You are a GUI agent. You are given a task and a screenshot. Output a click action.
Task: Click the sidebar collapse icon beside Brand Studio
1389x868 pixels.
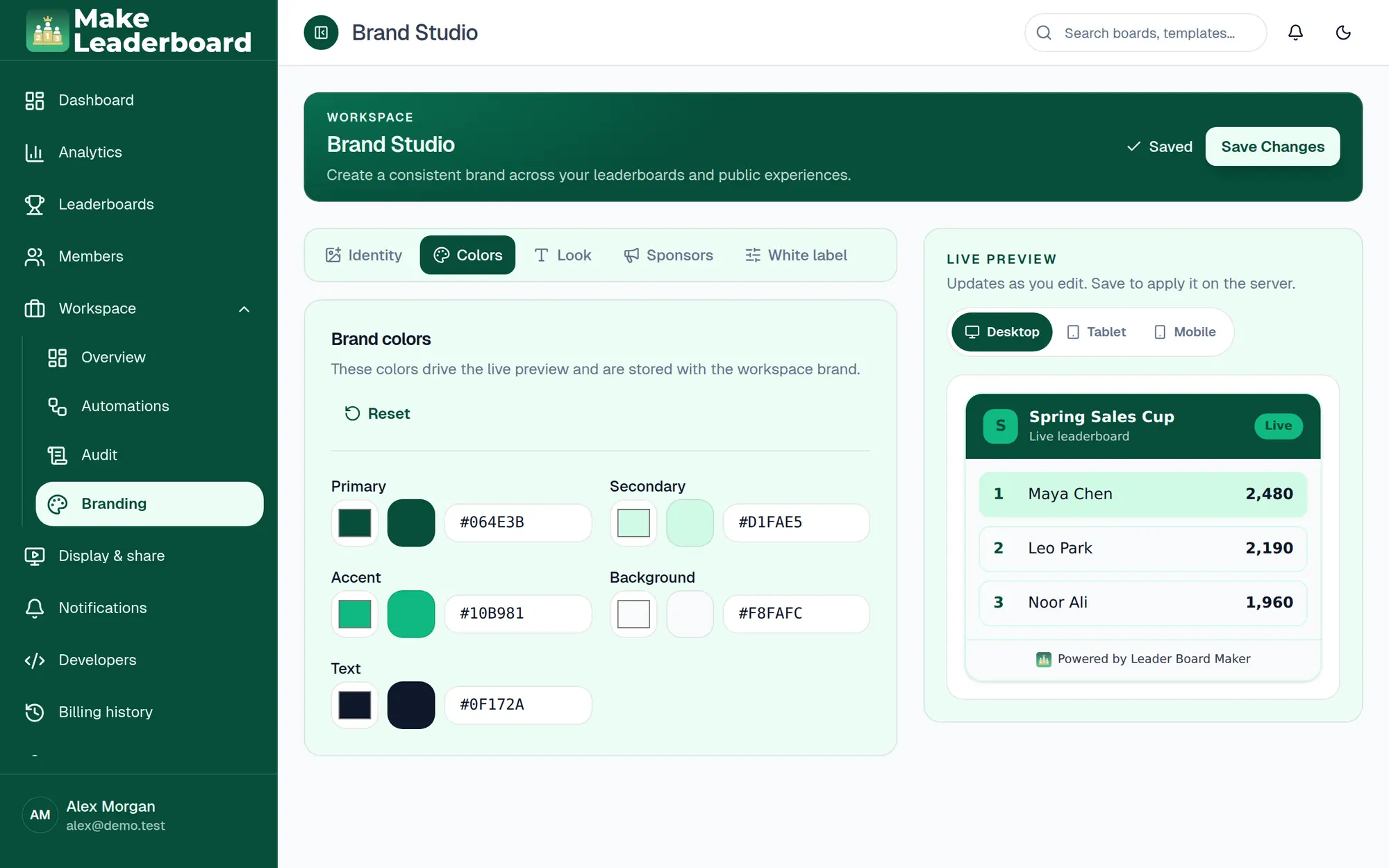click(321, 33)
